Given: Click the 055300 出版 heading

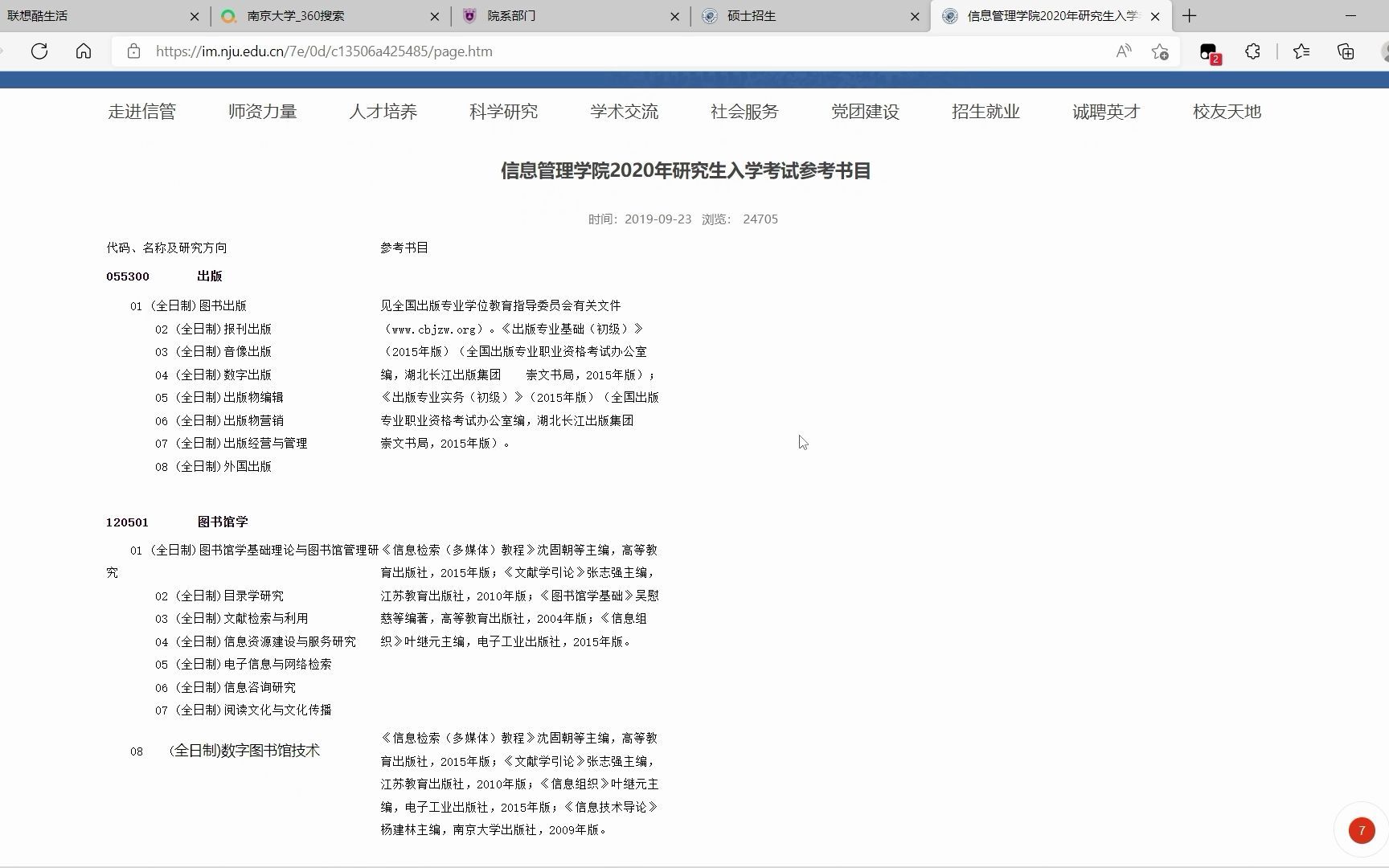Looking at the screenshot, I should click(x=164, y=276).
